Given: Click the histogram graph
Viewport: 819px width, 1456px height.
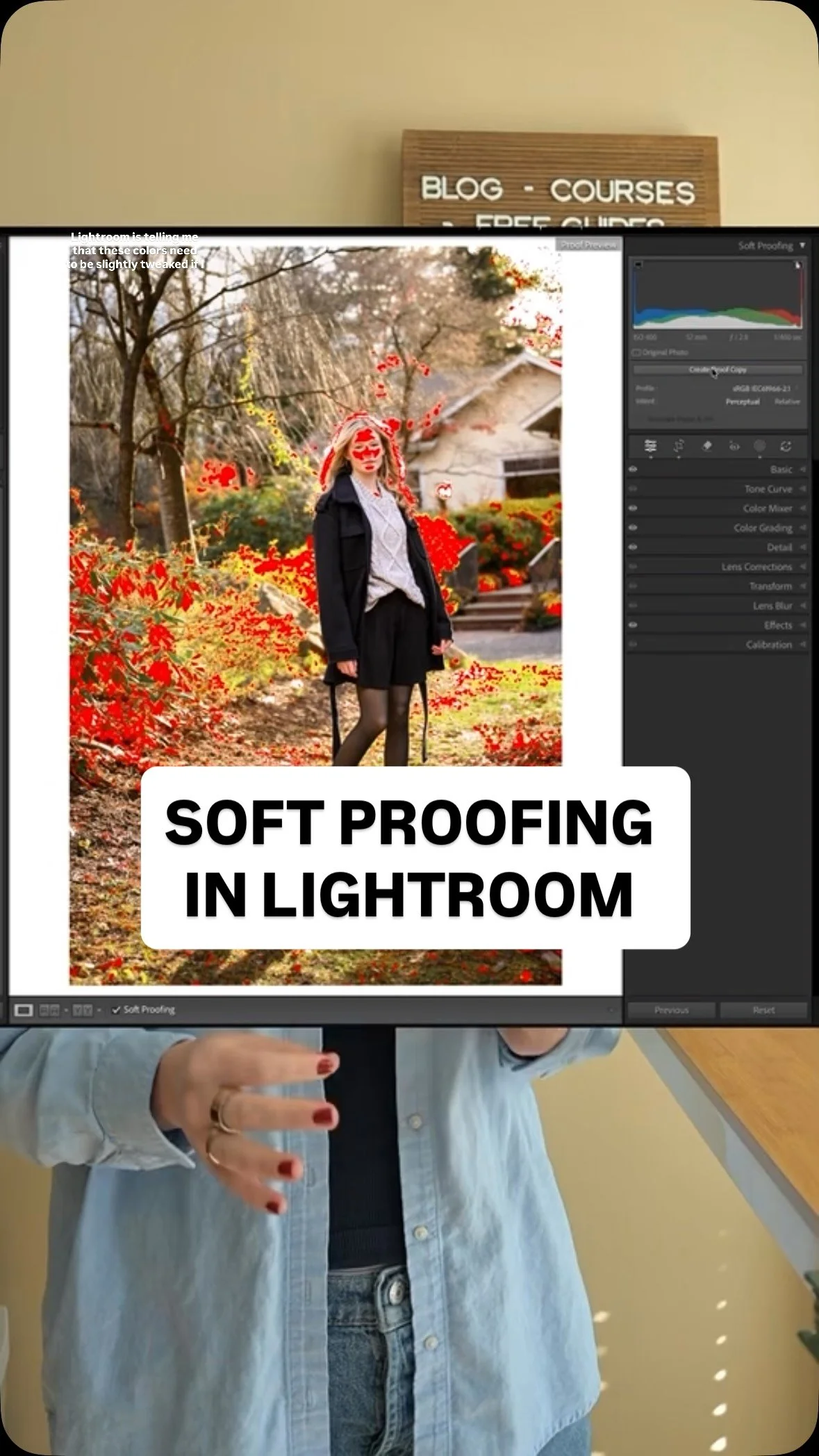Looking at the screenshot, I should 718,294.
